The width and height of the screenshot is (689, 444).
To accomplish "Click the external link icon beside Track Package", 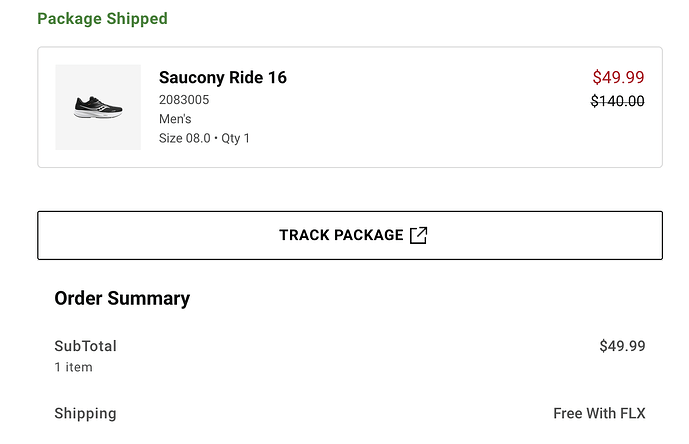I will (419, 235).
